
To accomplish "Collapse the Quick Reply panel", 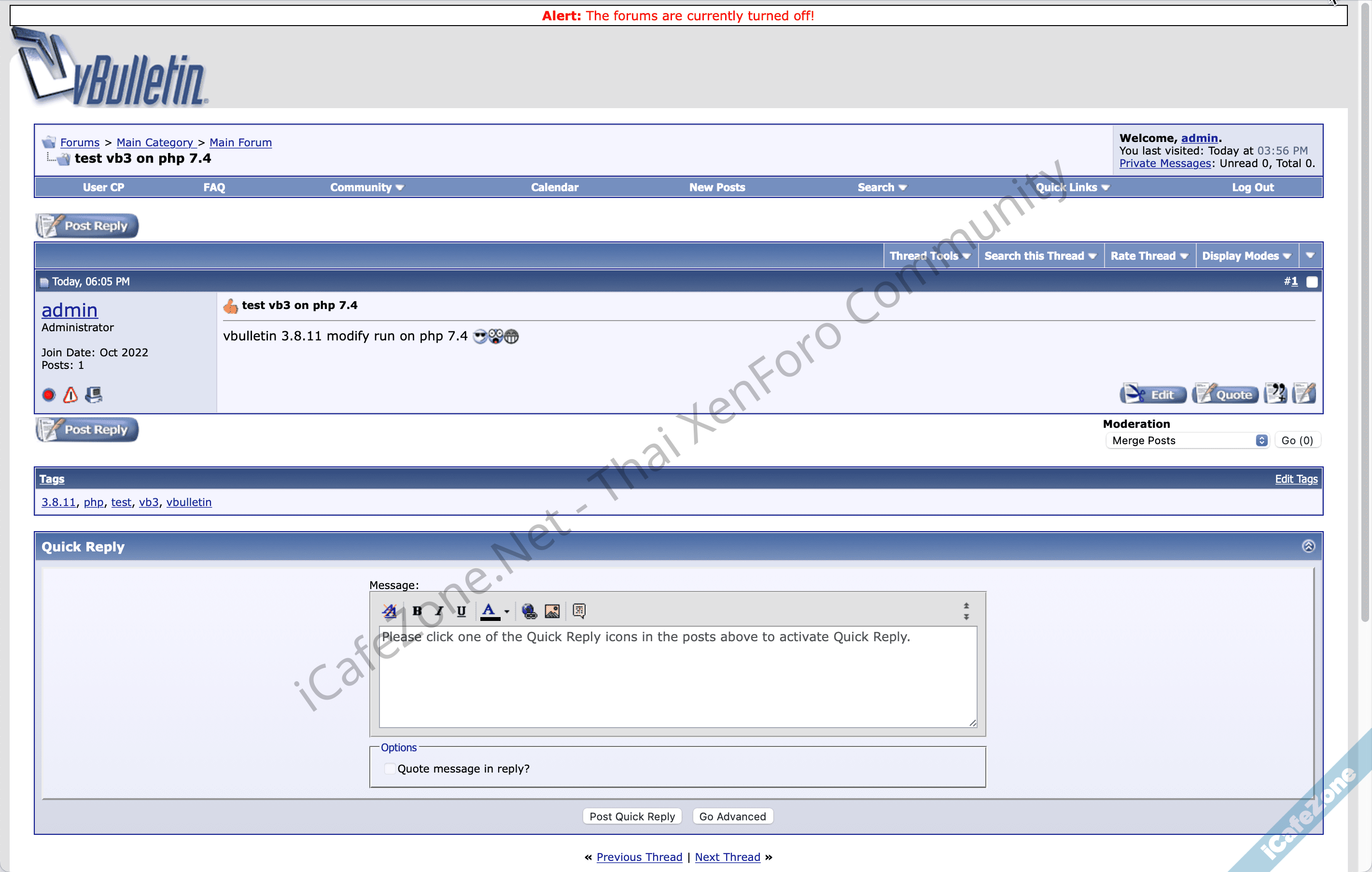I will 1308,546.
